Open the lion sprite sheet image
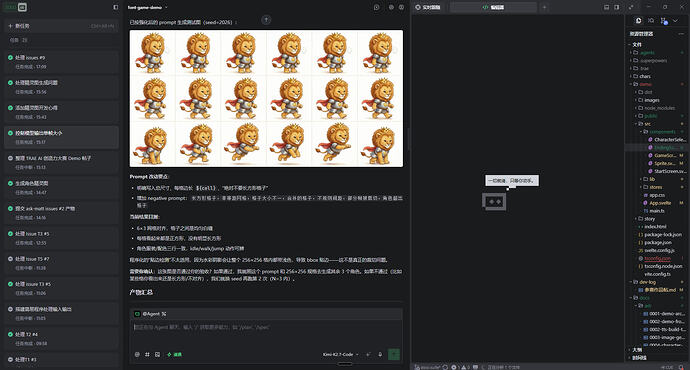The image size is (690, 370). tap(266, 99)
